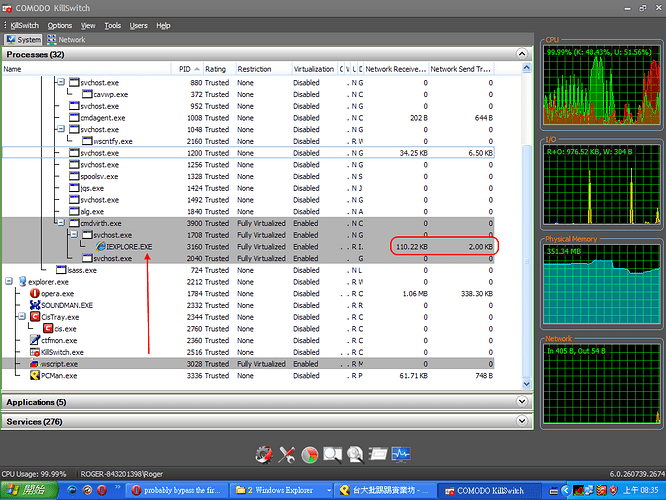Screen dimensions: 666x500
Task: Collapse the svchost.exe PID 1708 tree node
Action: coord(74,234)
